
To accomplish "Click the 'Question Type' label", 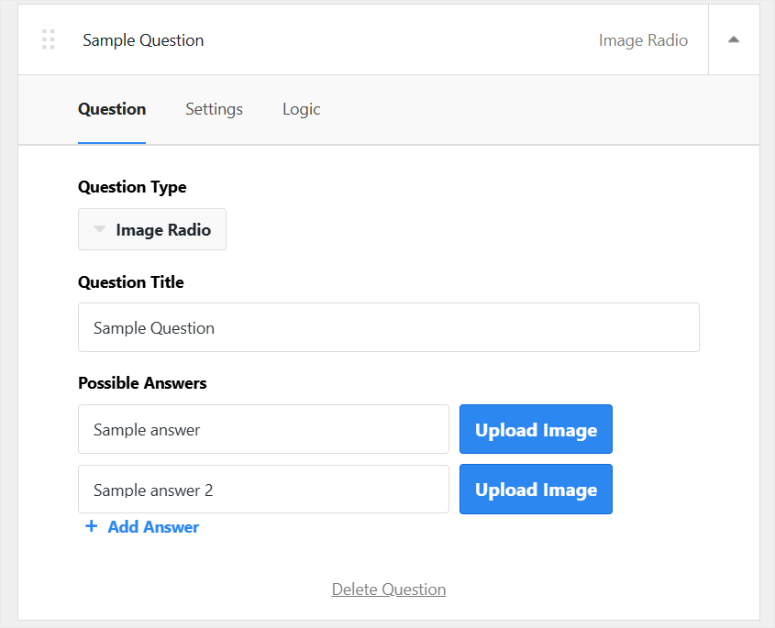I will [132, 187].
